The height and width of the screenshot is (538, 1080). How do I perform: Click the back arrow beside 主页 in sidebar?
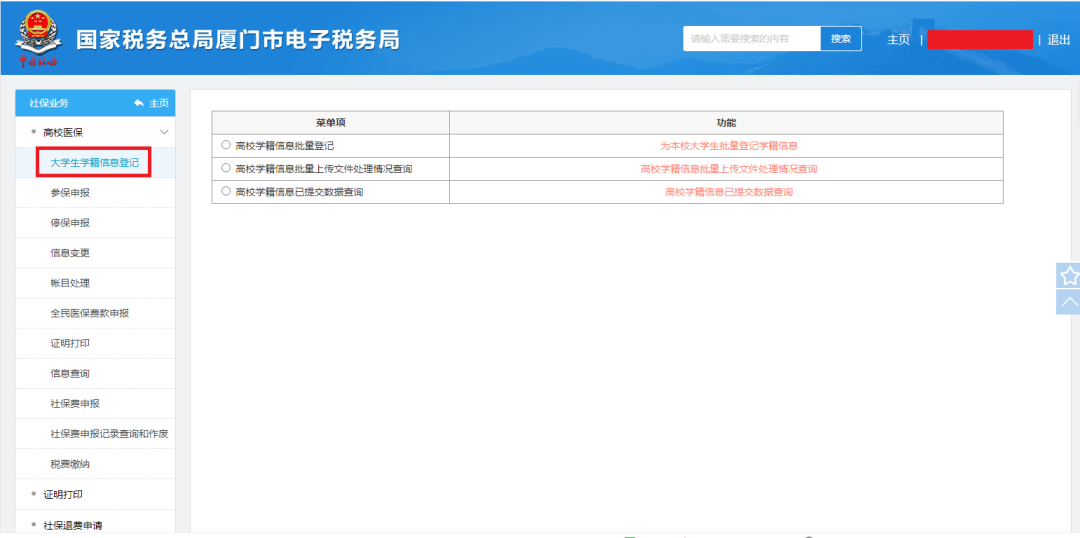pyautogui.click(x=138, y=103)
